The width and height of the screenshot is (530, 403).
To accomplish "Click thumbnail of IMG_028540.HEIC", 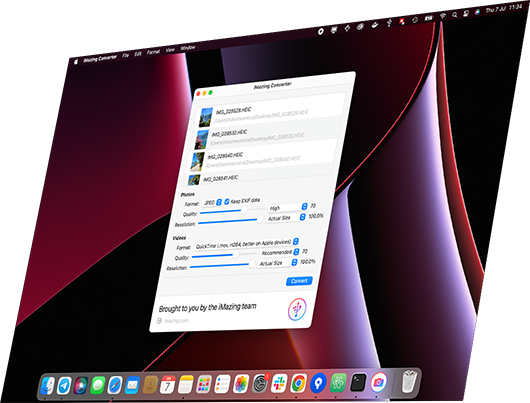I will (198, 162).
